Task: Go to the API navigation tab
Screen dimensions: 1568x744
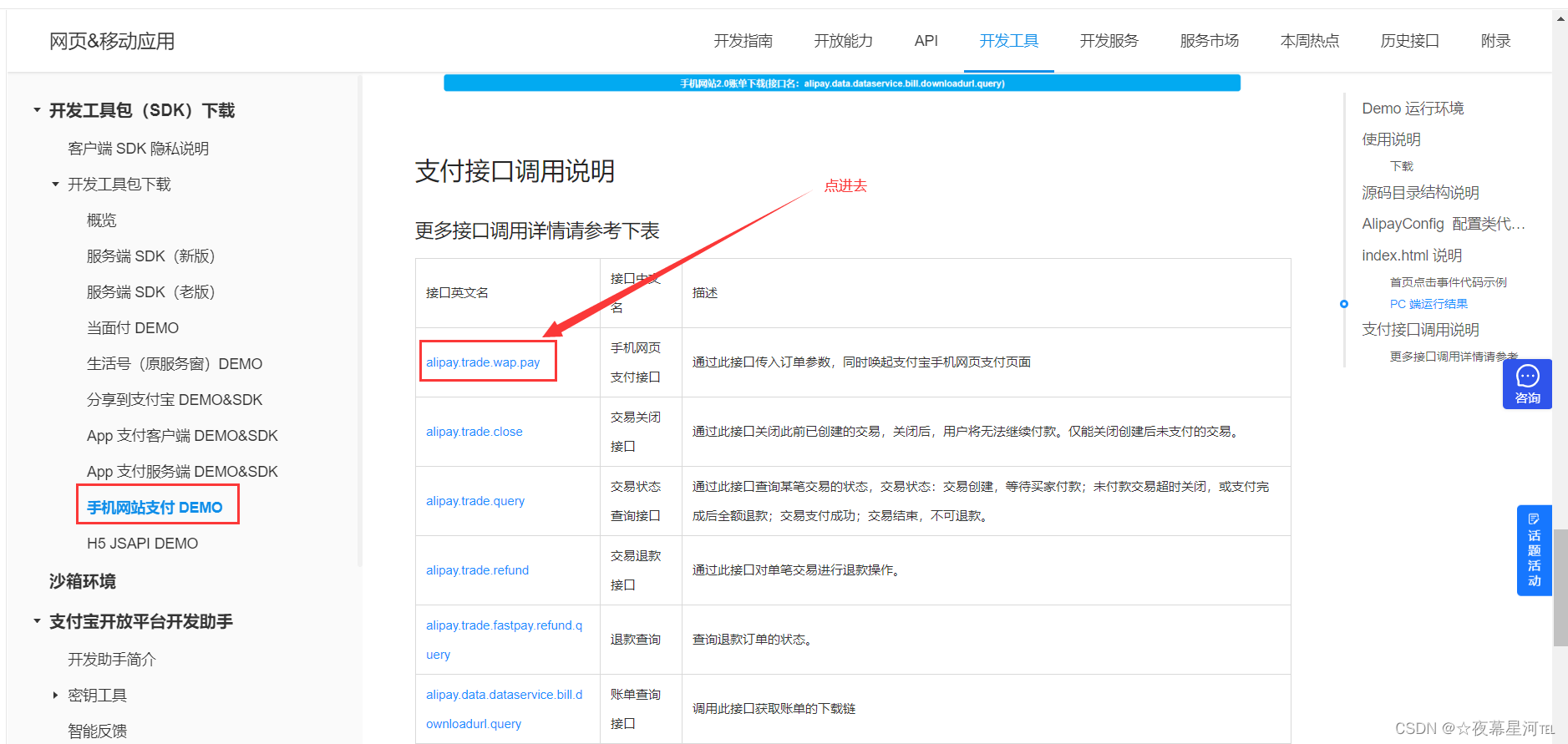Action: pyautogui.click(x=926, y=41)
